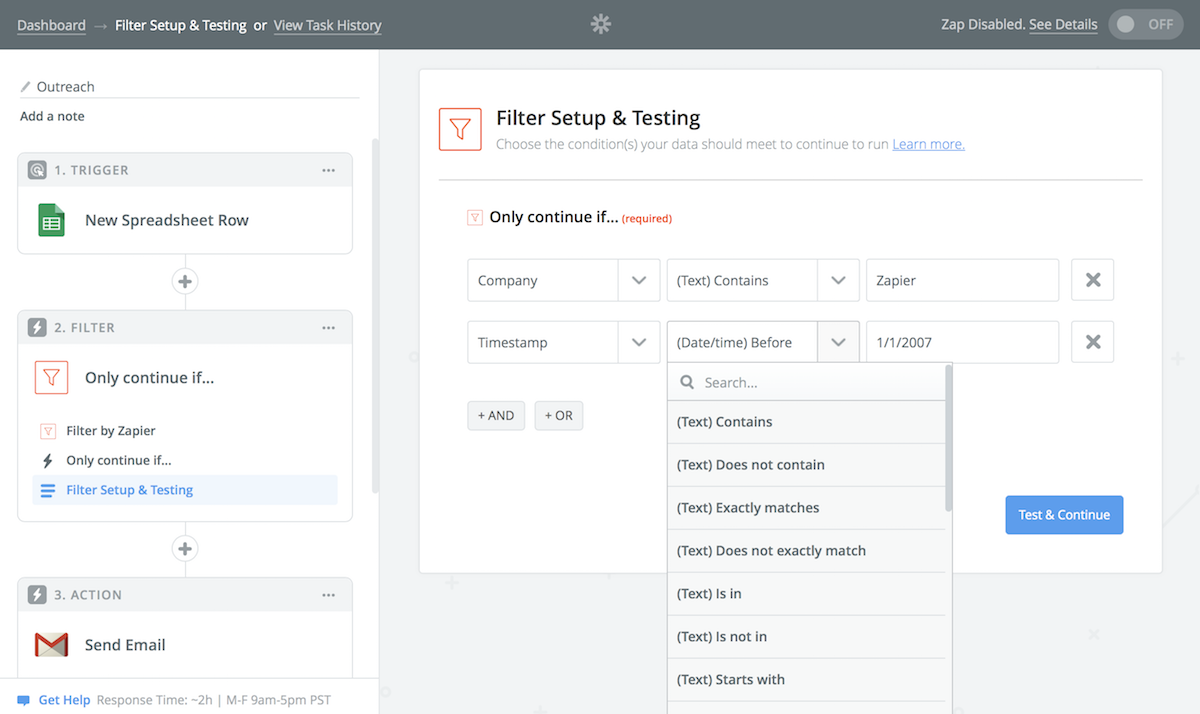The image size is (1200, 714).
Task: Select Filter Setup & Testing substep
Action: [x=185, y=490]
